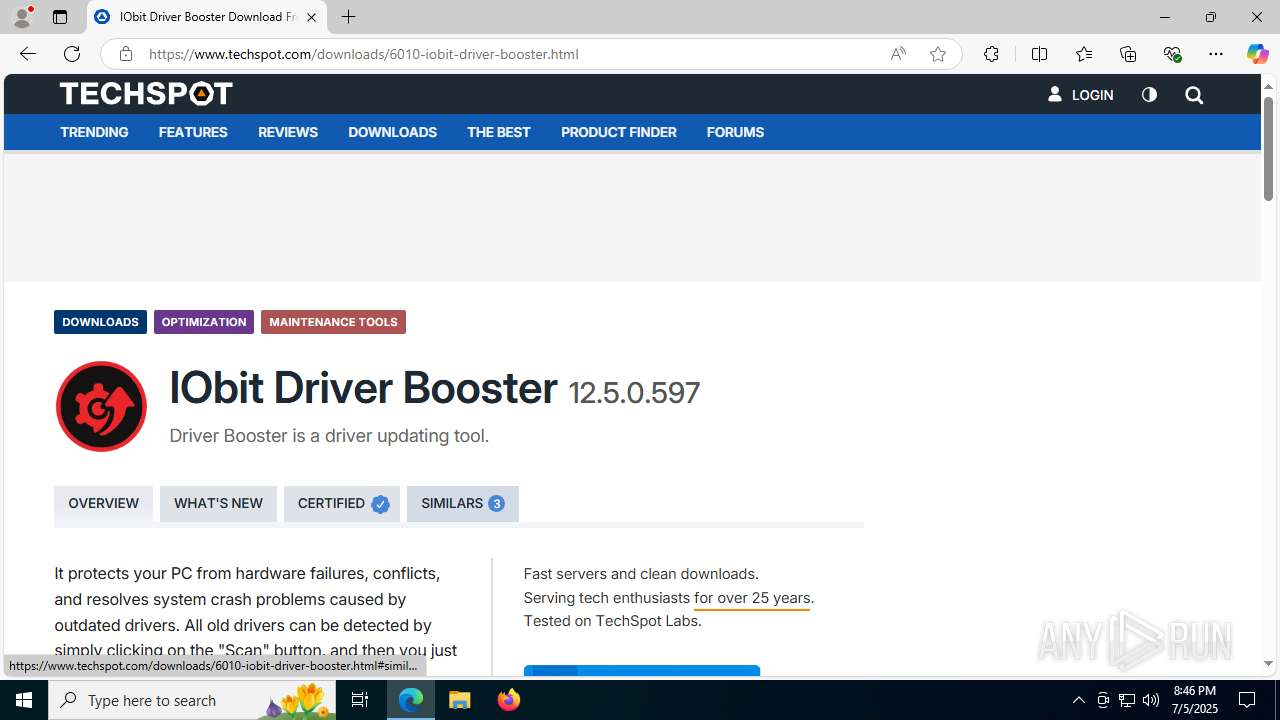Image resolution: width=1280 pixels, height=720 pixels.
Task: Click the LOGIN link
Action: tap(1081, 95)
